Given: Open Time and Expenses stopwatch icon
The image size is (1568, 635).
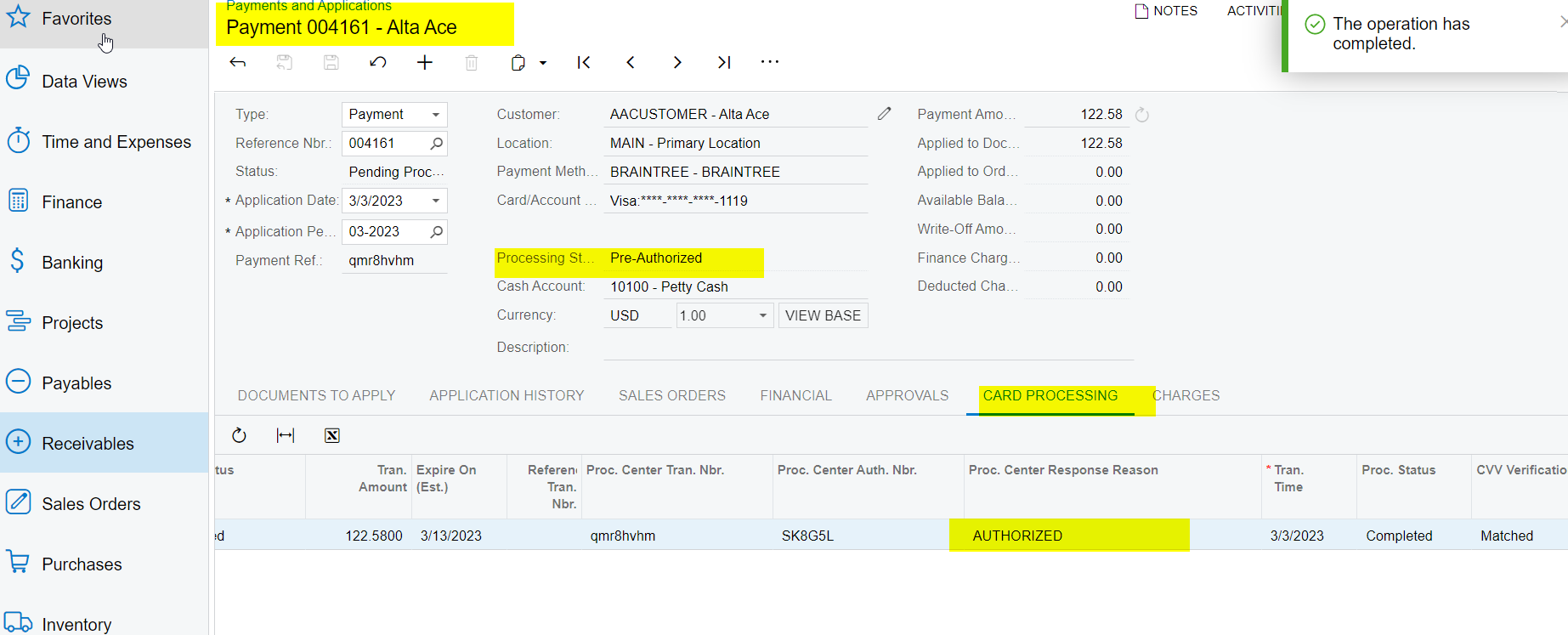Looking at the screenshot, I should click(x=18, y=139).
